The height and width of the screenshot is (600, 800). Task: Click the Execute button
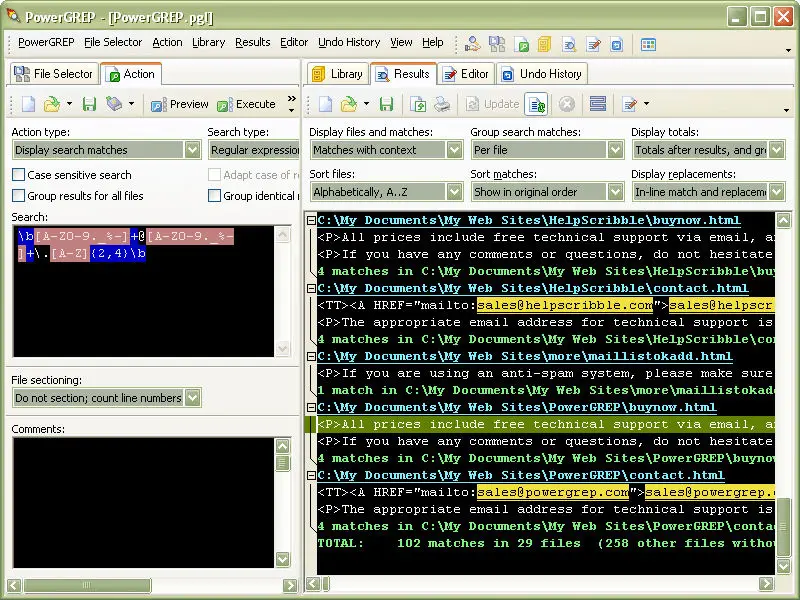[x=246, y=104]
